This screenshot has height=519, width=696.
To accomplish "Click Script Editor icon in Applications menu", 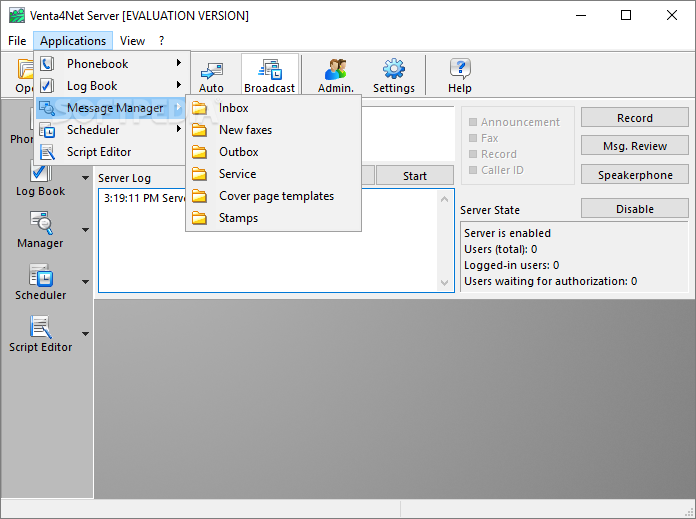I will (47, 152).
